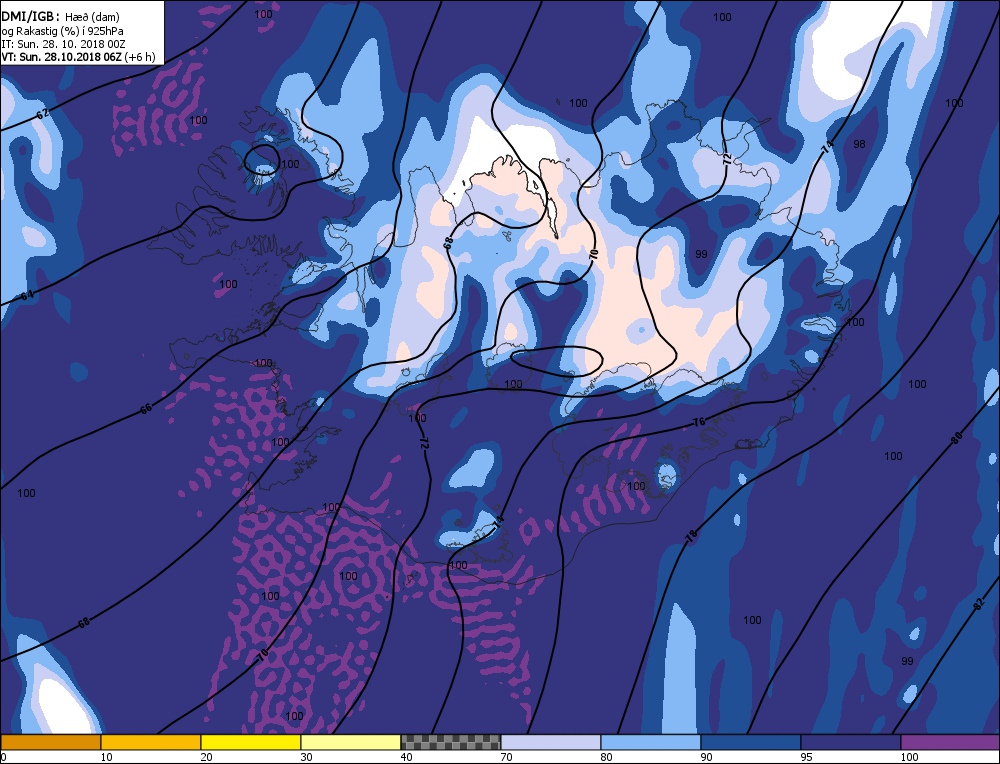Viewport: 1000px width, 764px height.
Task: Pick the light blue 80–90 legend swatch
Action: point(651,742)
